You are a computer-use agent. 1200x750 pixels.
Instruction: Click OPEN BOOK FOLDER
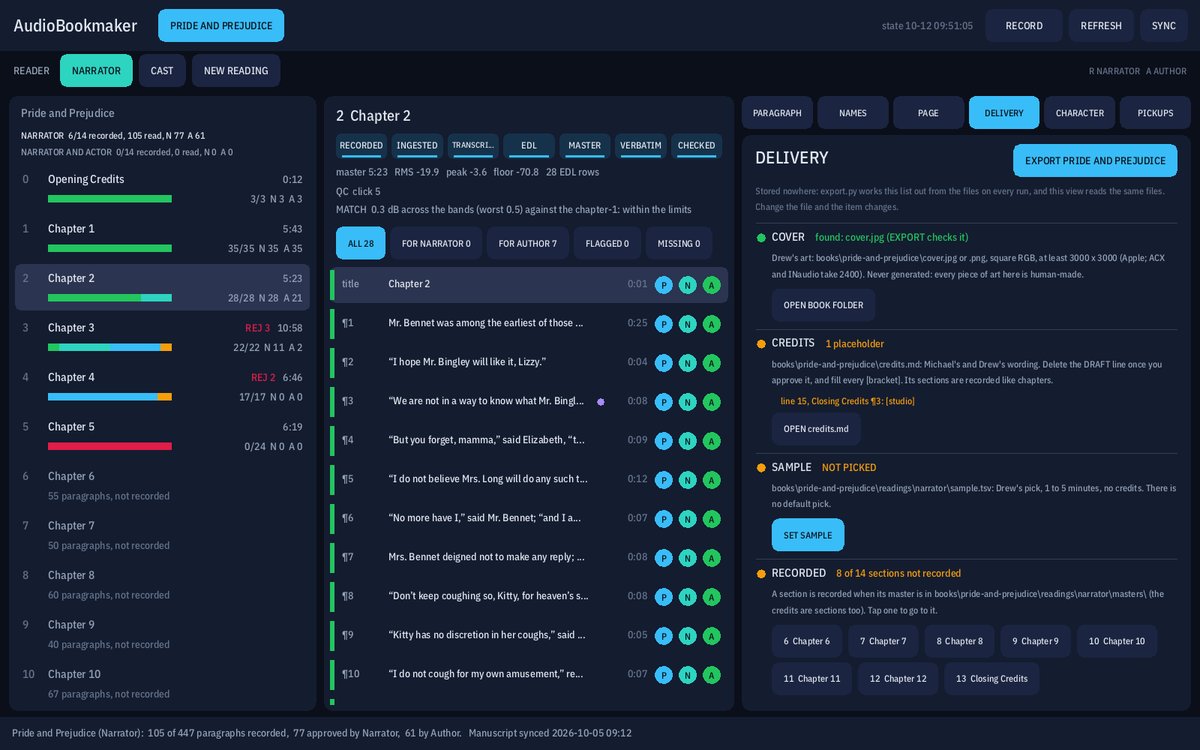tap(824, 306)
